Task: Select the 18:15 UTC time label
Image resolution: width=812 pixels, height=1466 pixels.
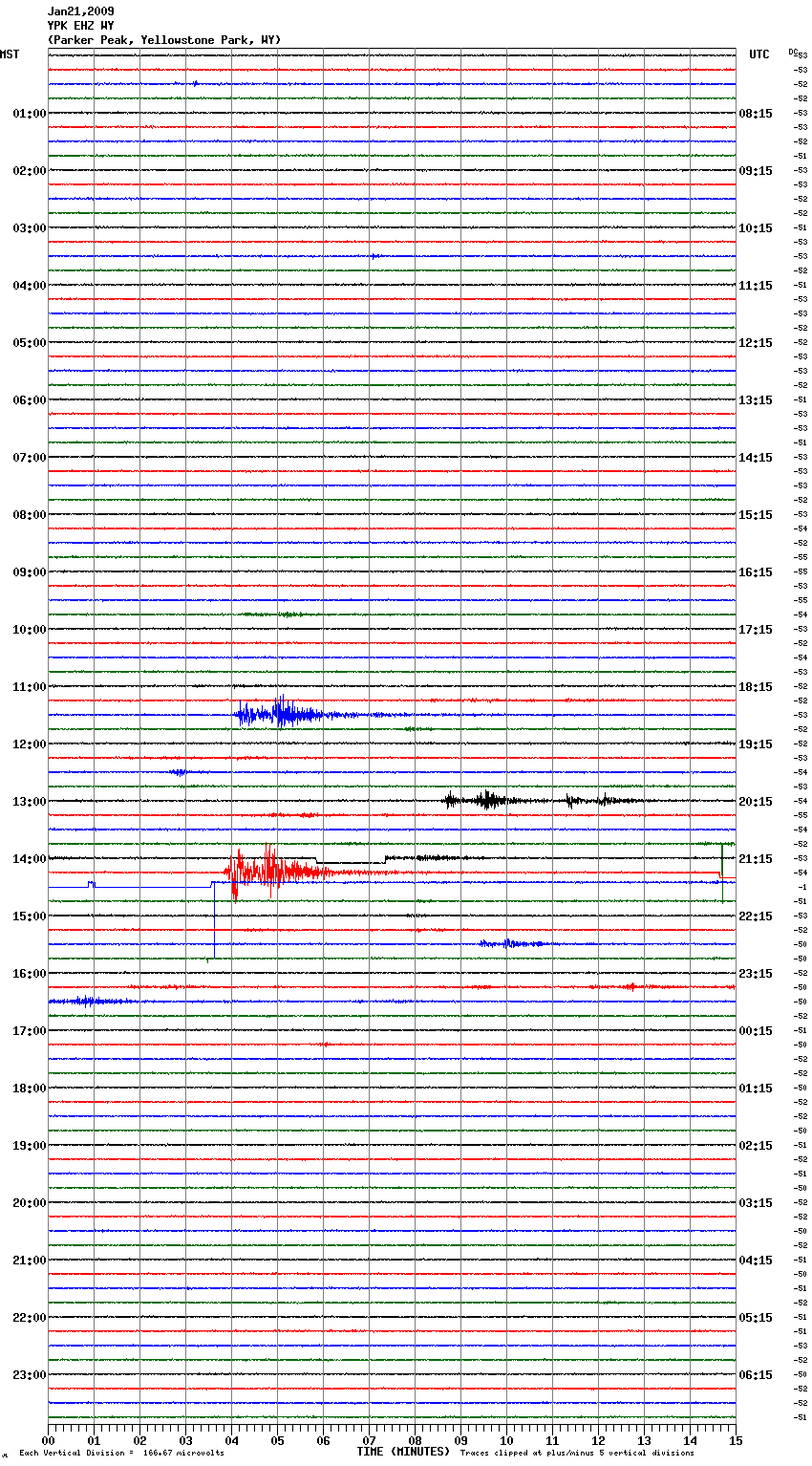Action: tap(756, 687)
